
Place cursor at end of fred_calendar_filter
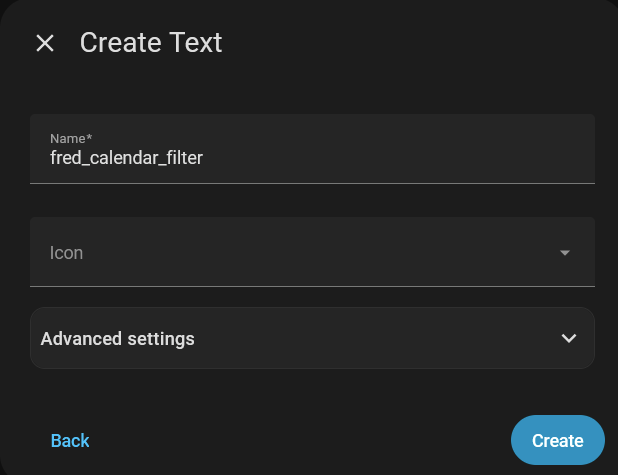203,157
